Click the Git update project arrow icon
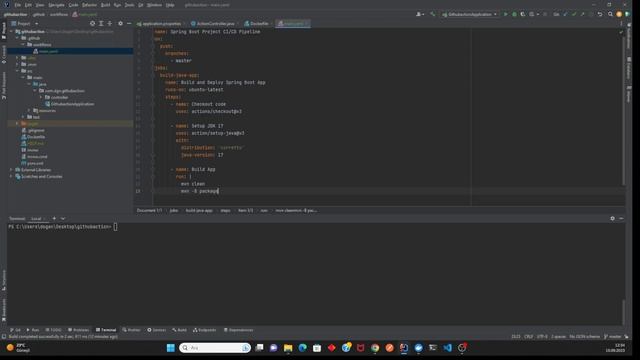640x360 pixels. tap(565, 14)
